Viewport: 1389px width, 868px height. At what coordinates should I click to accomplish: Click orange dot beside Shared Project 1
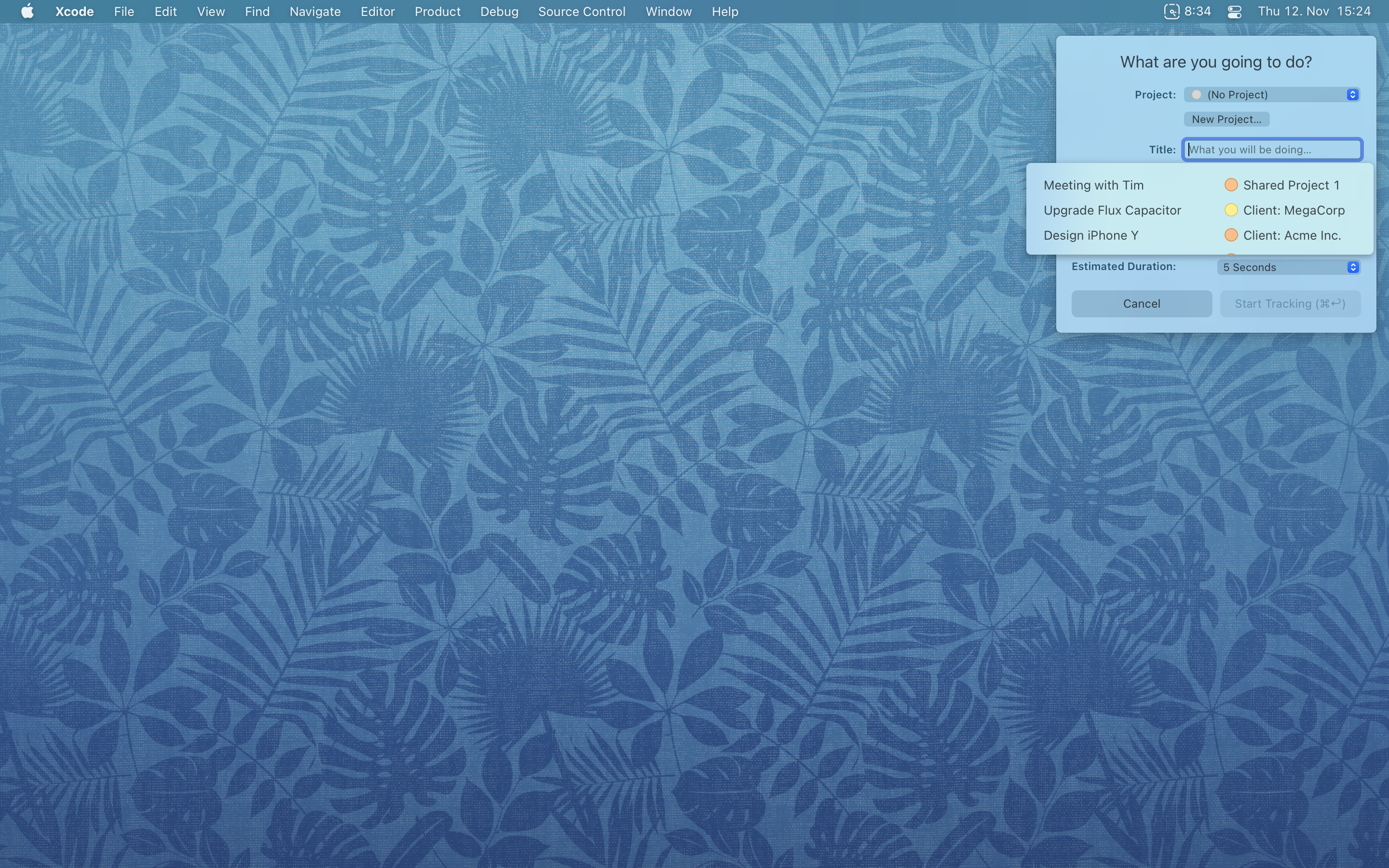pyautogui.click(x=1231, y=185)
